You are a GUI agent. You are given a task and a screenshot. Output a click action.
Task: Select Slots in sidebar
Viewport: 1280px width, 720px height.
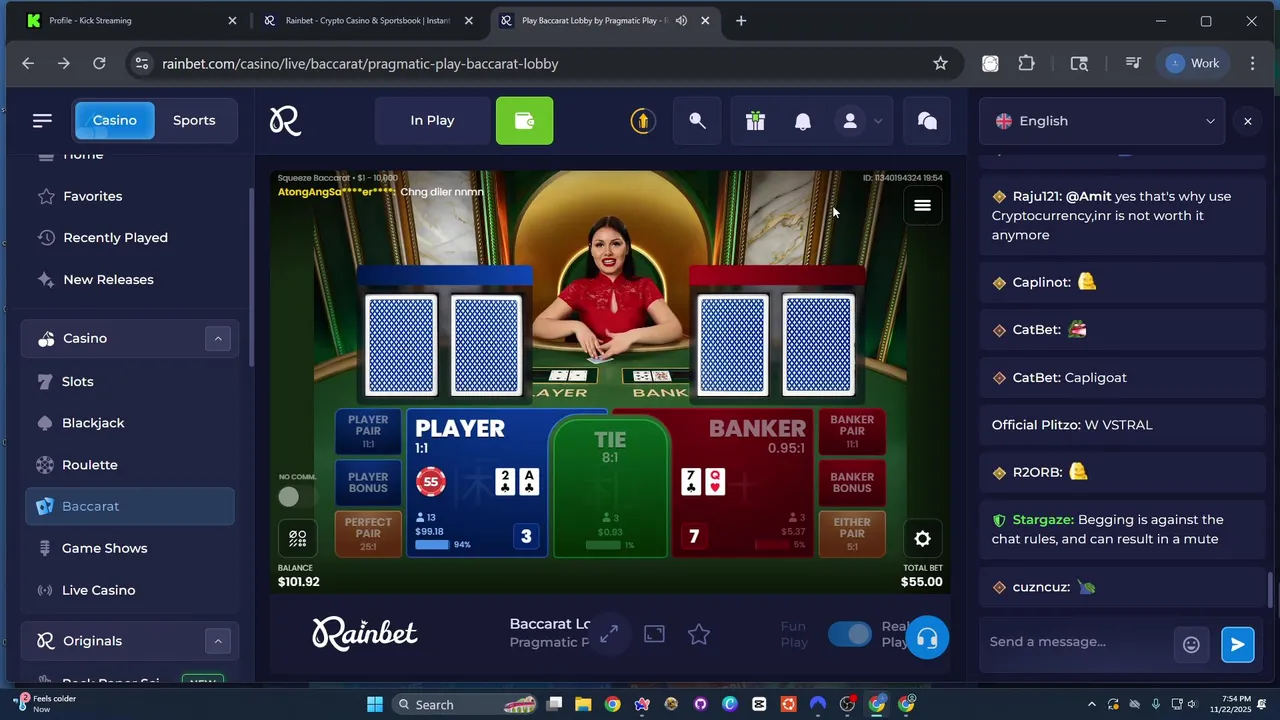(77, 381)
